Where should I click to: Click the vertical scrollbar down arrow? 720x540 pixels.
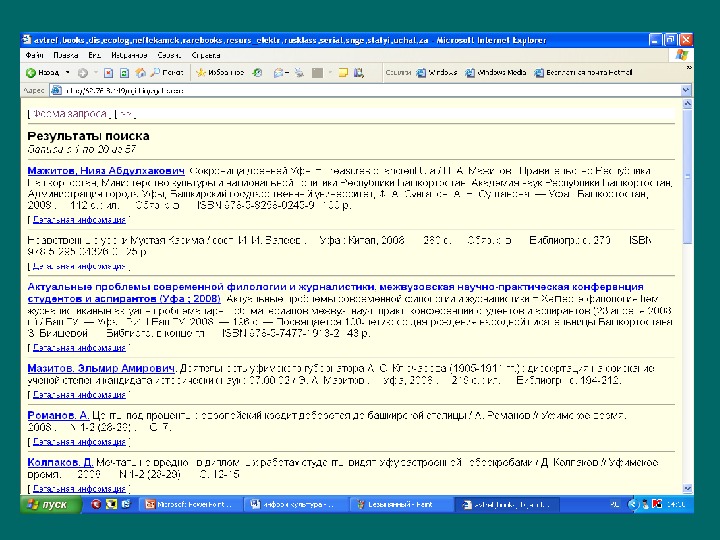click(x=687, y=489)
